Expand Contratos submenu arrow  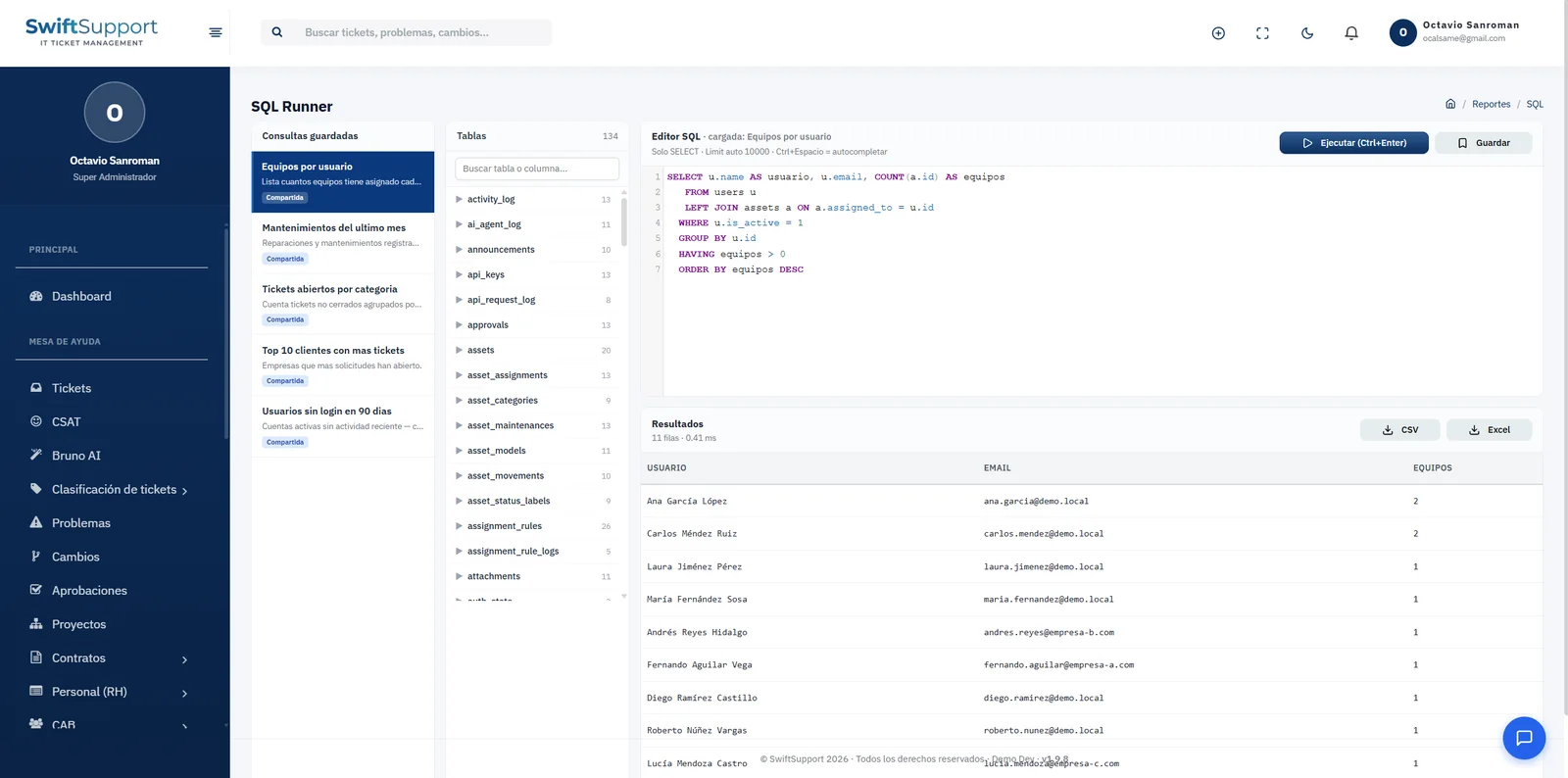coord(184,659)
